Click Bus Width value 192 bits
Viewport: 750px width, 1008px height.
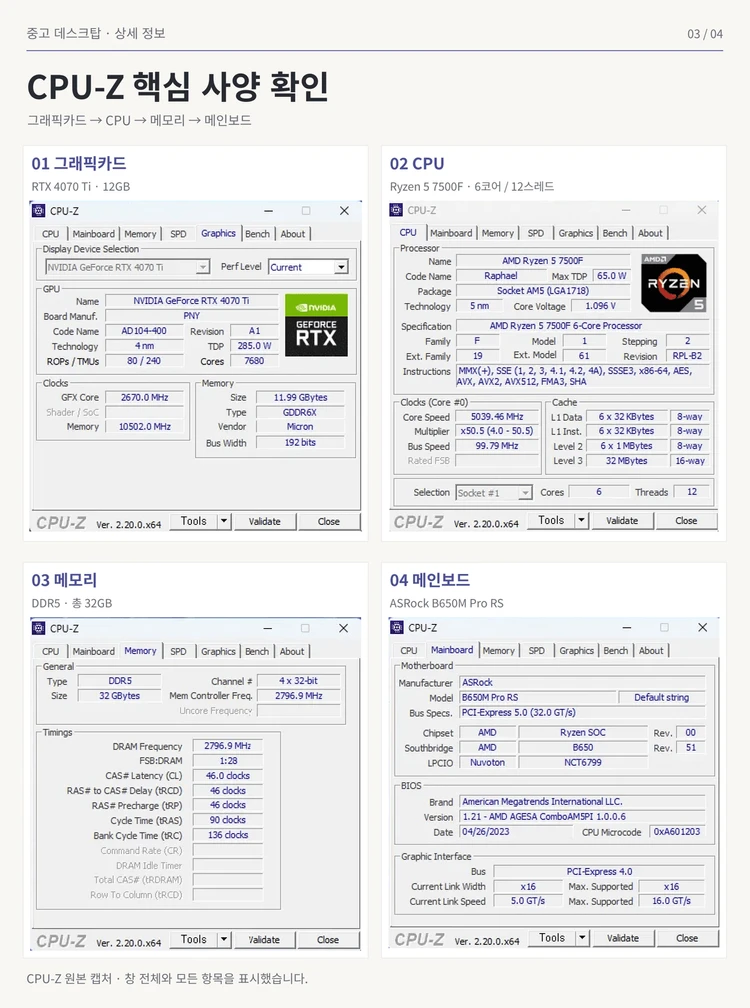pos(300,442)
